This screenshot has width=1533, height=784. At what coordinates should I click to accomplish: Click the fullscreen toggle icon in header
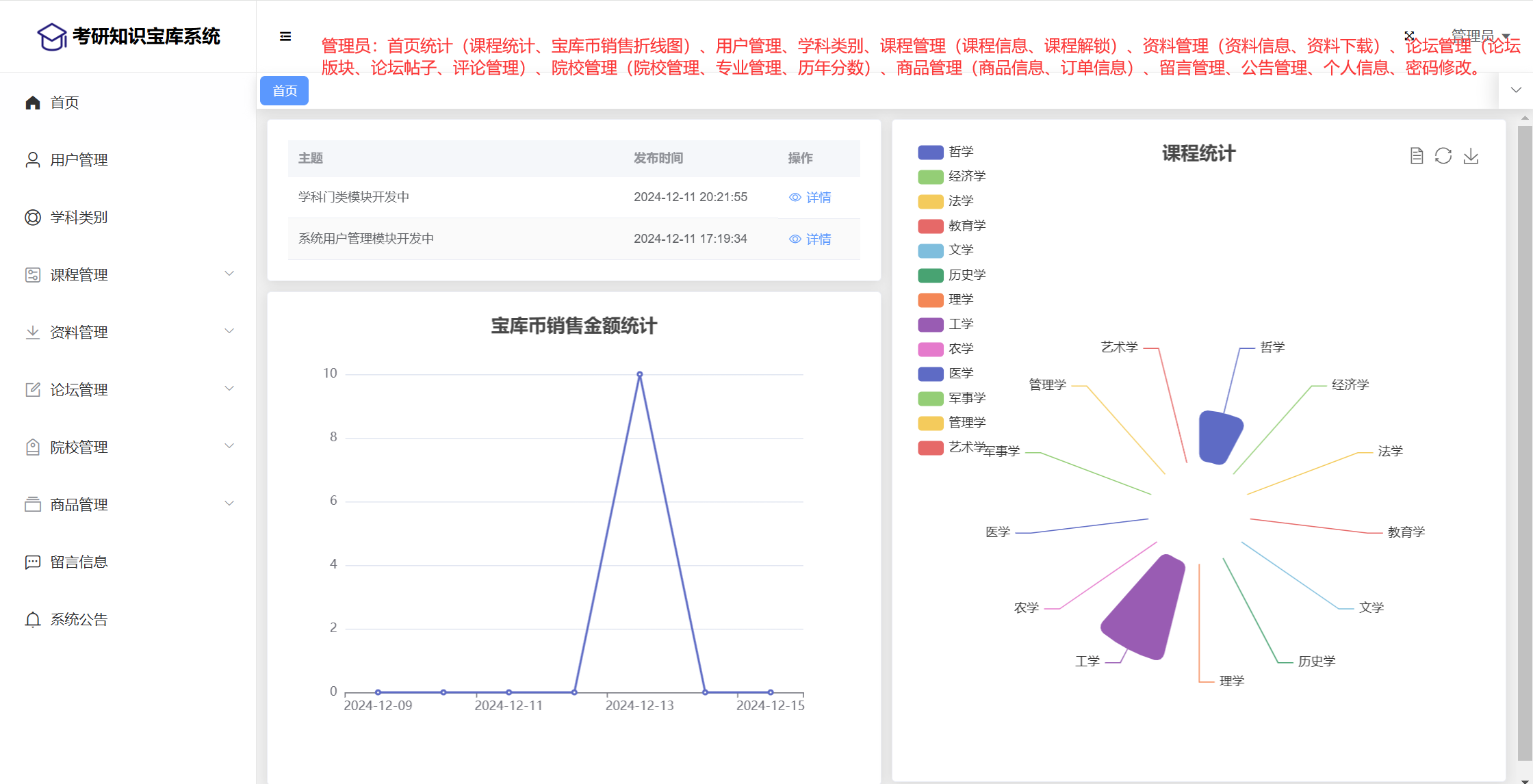tap(1409, 36)
